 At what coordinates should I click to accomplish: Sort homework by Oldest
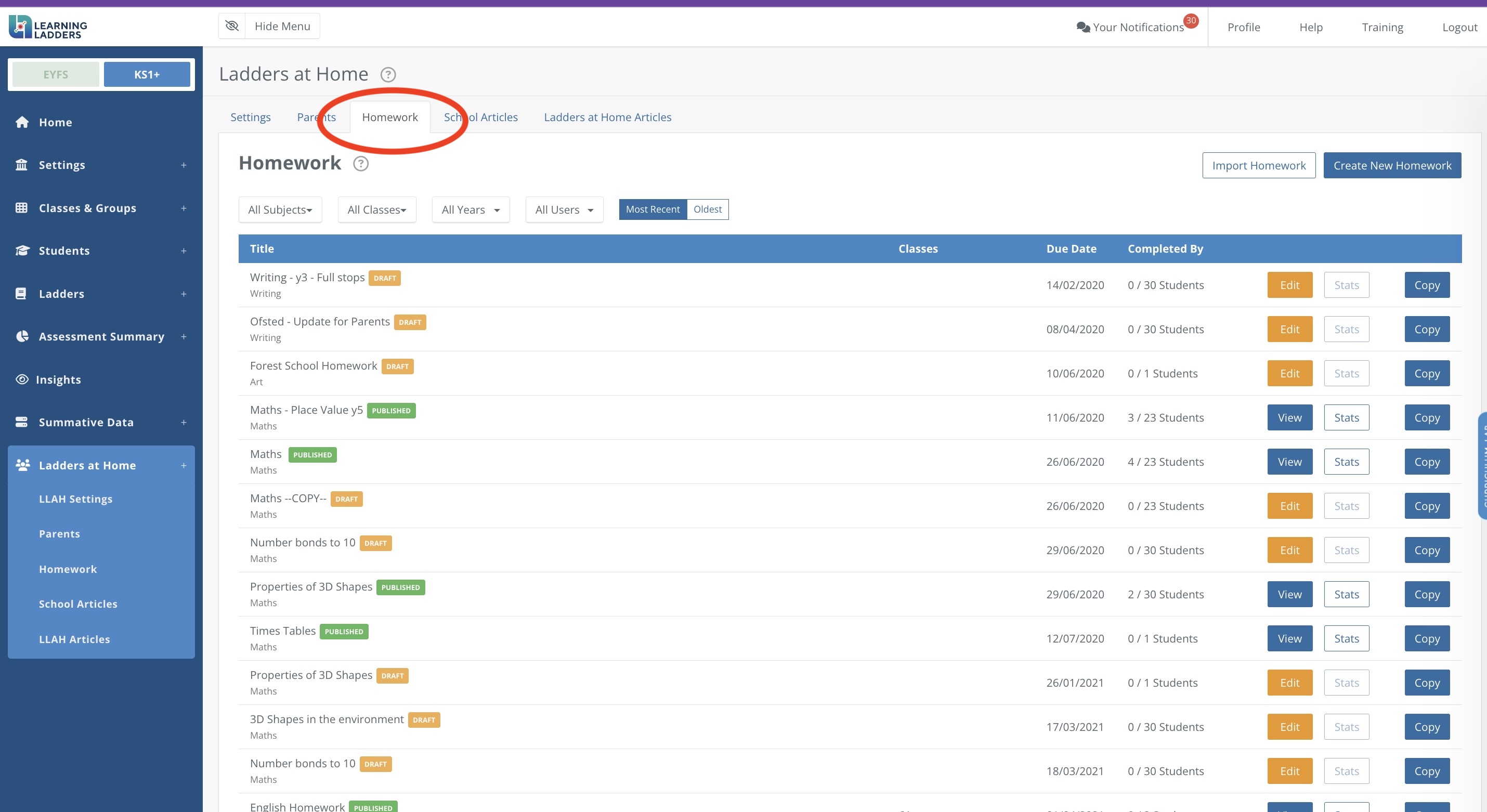(707, 209)
